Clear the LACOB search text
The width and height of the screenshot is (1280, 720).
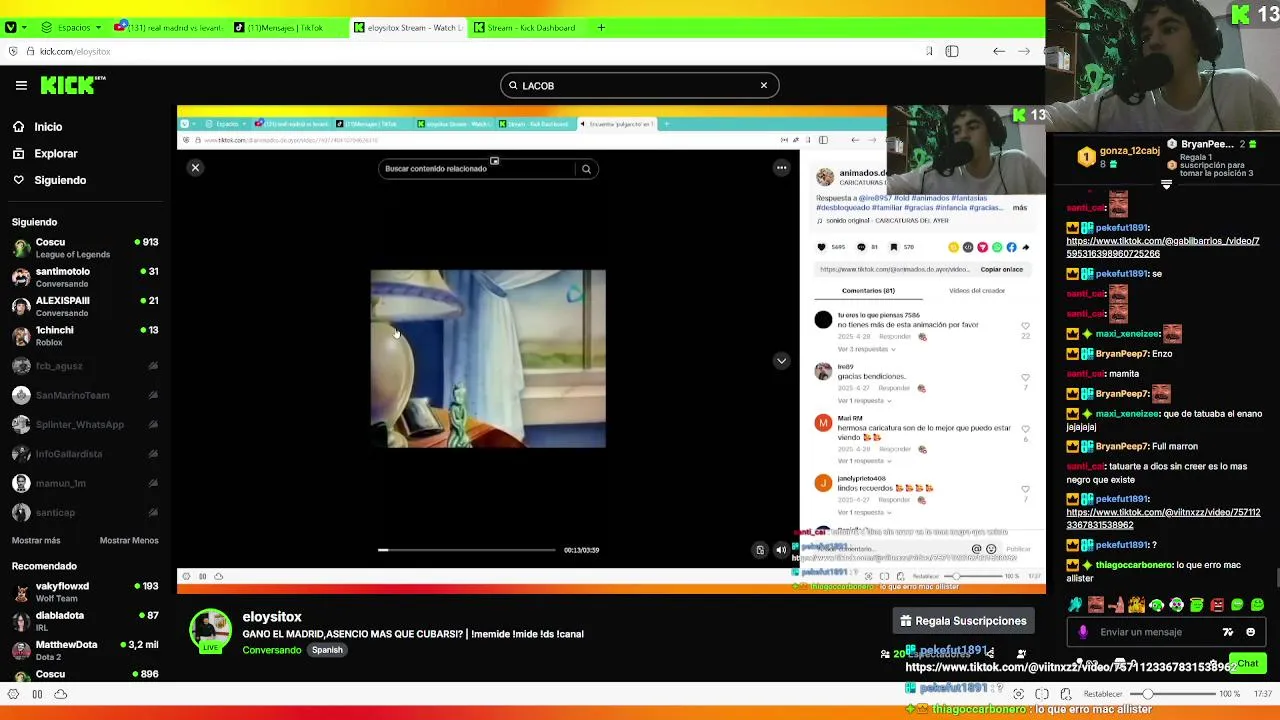click(764, 85)
